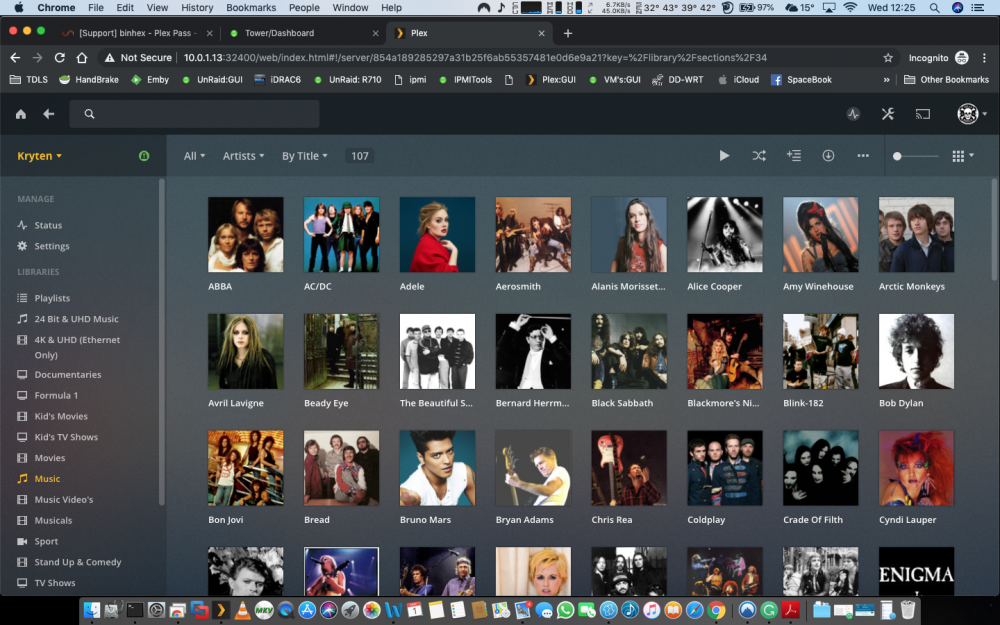Click the green secure lock icon by Kryten
This screenshot has height=625, width=1000.
144,156
